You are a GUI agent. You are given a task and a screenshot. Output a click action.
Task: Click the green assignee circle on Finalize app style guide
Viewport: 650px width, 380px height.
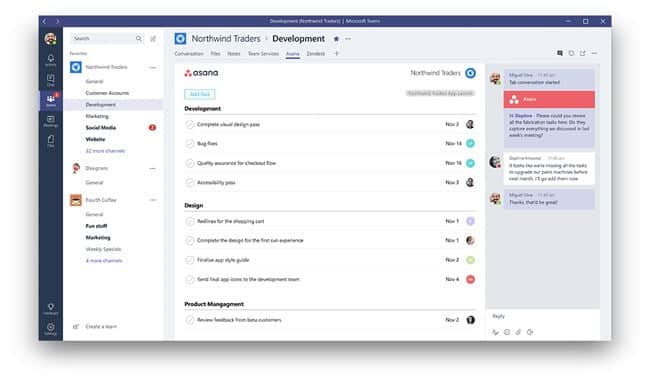coord(470,260)
